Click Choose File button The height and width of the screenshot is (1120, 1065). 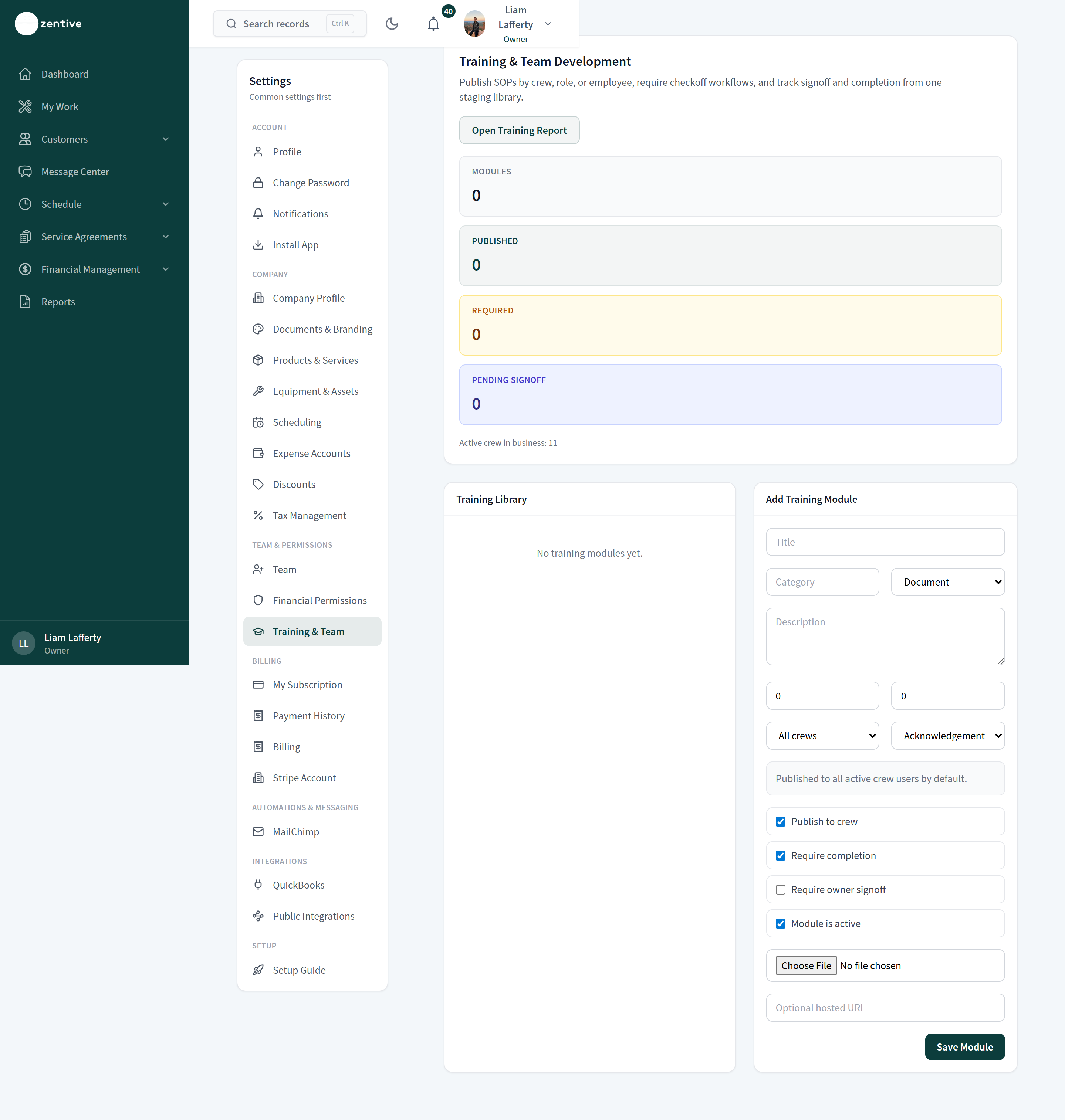[x=806, y=965]
